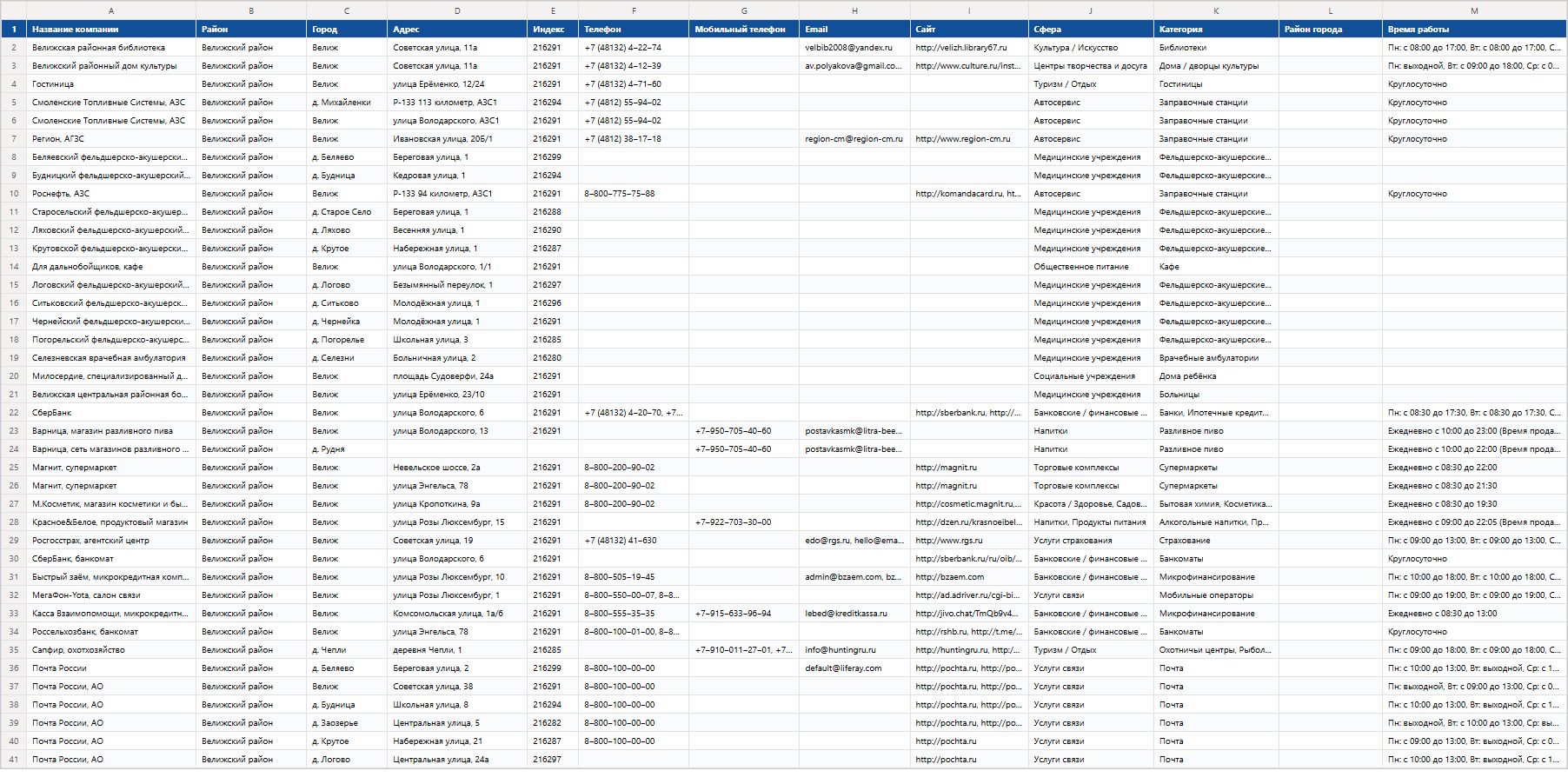Viewport: 1568px width, 784px height.
Task: Click the 'Город' header cell
Action: point(347,29)
